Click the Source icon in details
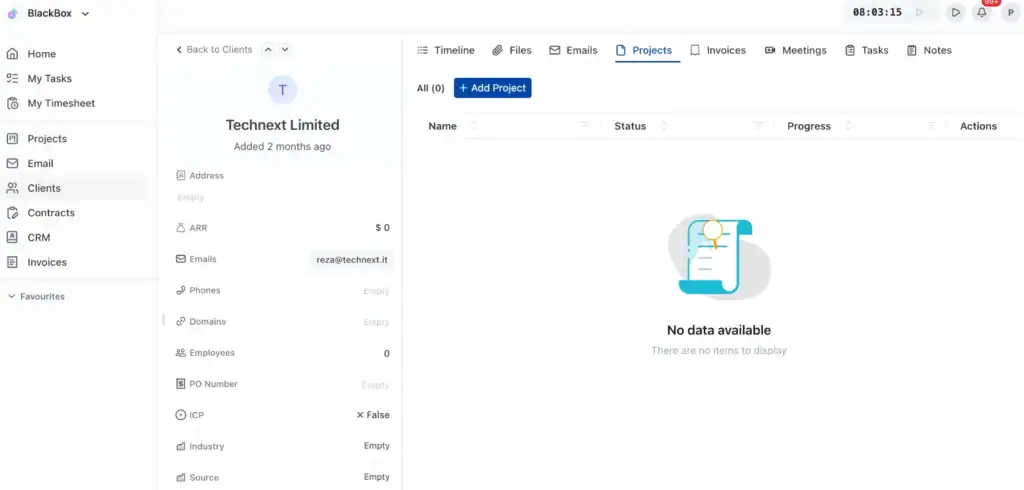1024x490 pixels. [x=181, y=478]
